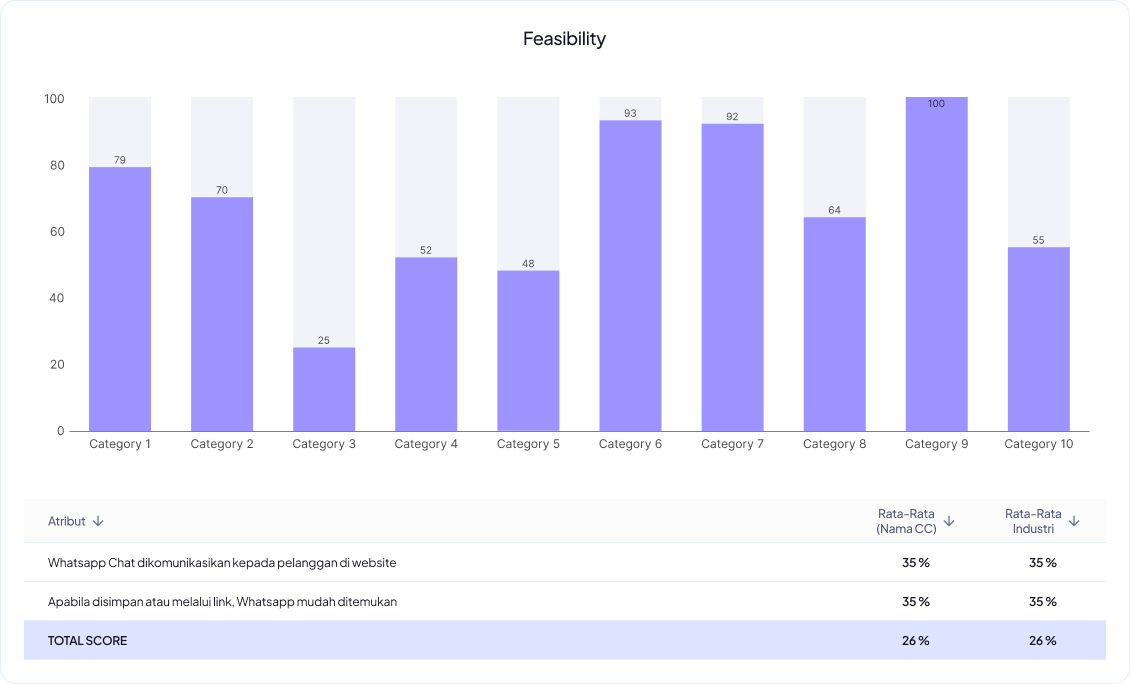
Task: Select the Category 9 bar showing 100
Action: pos(936,260)
